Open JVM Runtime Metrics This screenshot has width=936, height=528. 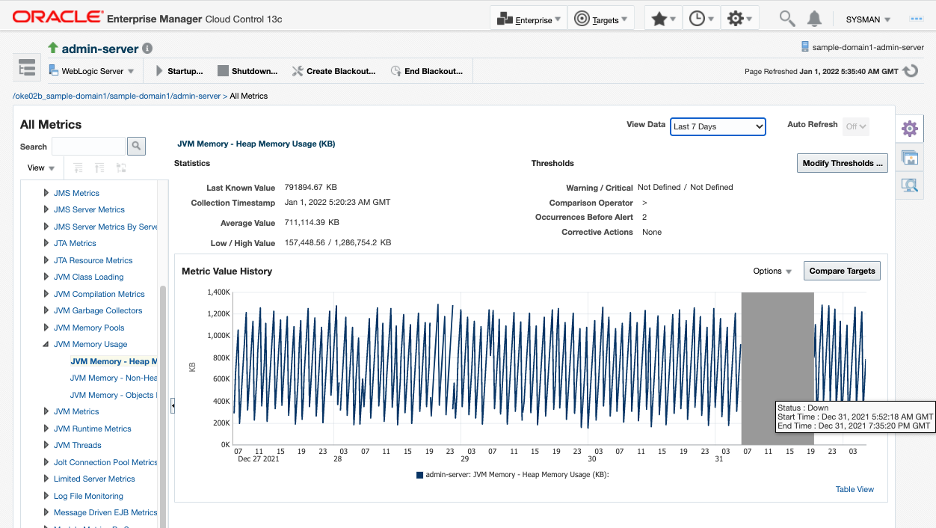[x=93, y=428]
